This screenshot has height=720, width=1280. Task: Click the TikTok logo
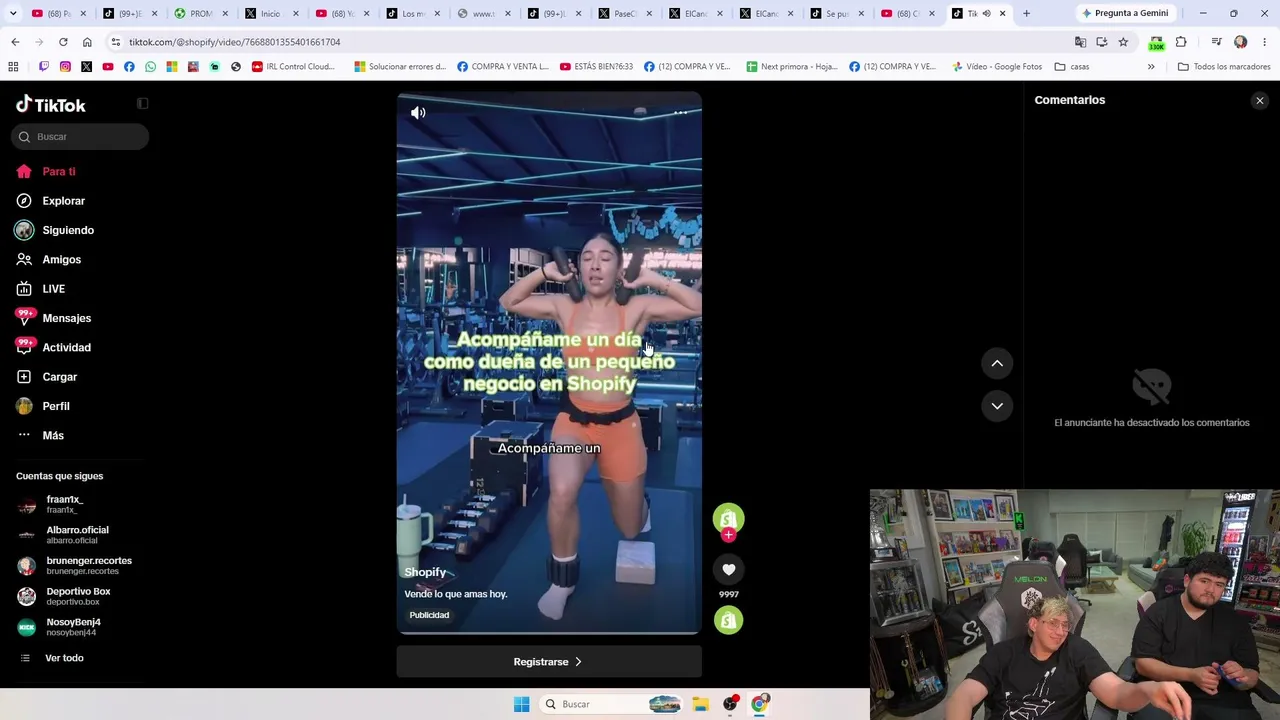click(51, 105)
